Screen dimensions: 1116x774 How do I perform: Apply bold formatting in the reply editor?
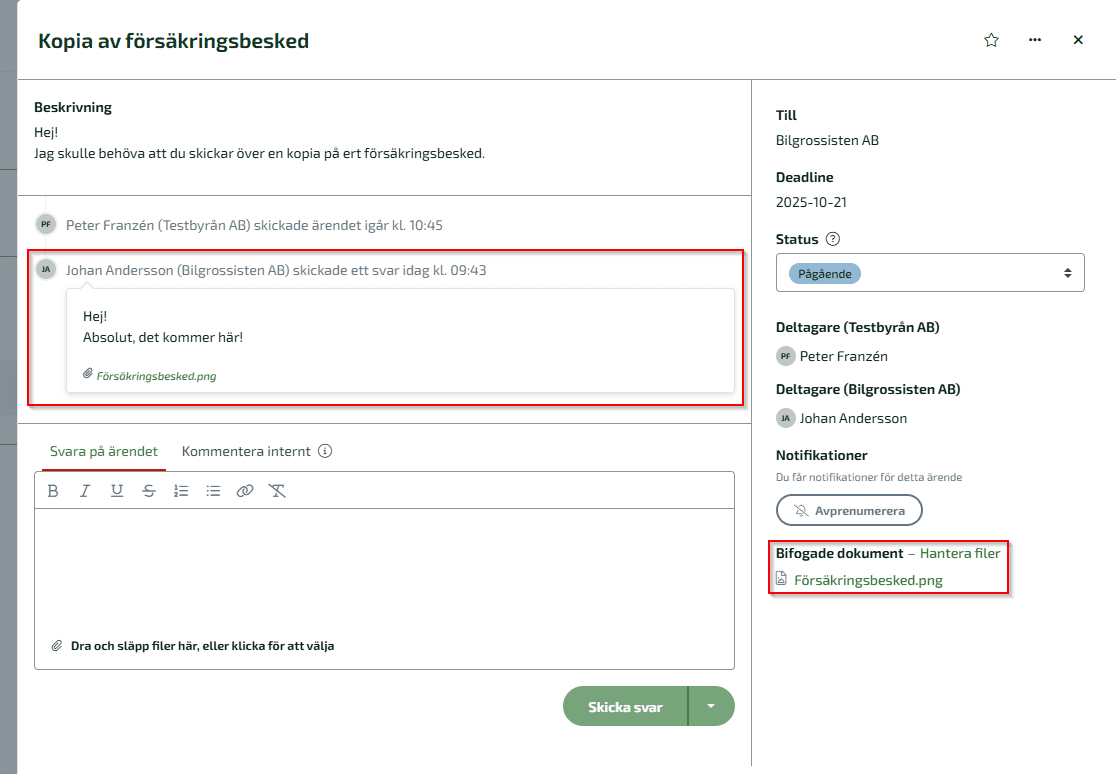(x=52, y=491)
